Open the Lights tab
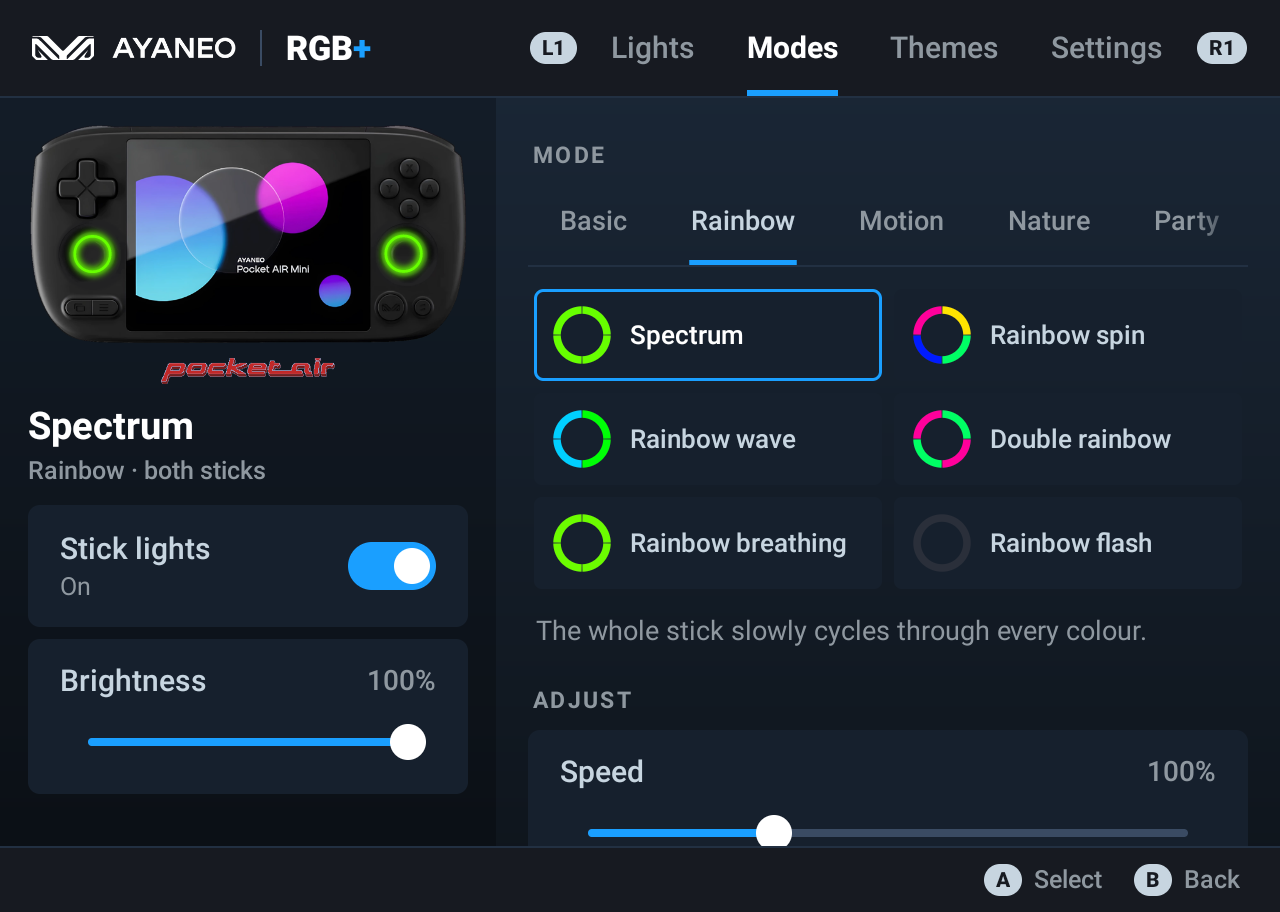The height and width of the screenshot is (912, 1280). coord(653,48)
